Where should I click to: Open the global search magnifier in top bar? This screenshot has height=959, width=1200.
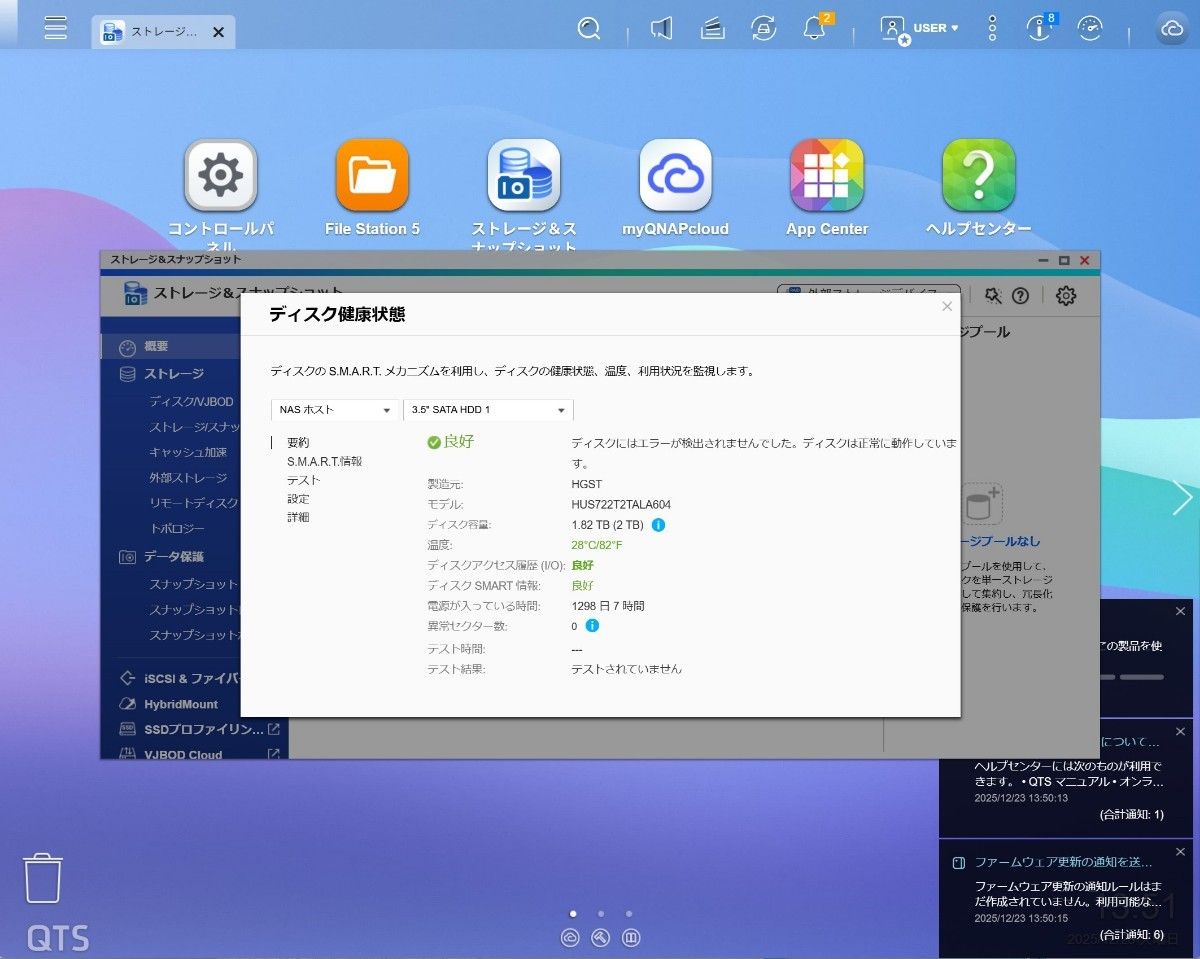[589, 28]
